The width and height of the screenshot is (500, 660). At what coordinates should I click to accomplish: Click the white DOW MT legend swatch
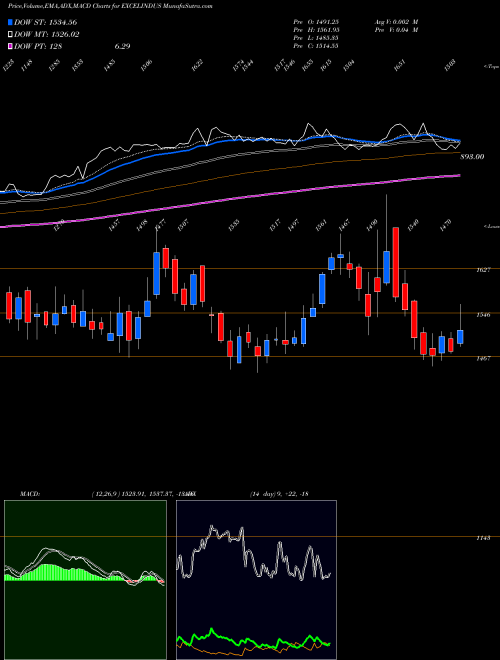10,35
